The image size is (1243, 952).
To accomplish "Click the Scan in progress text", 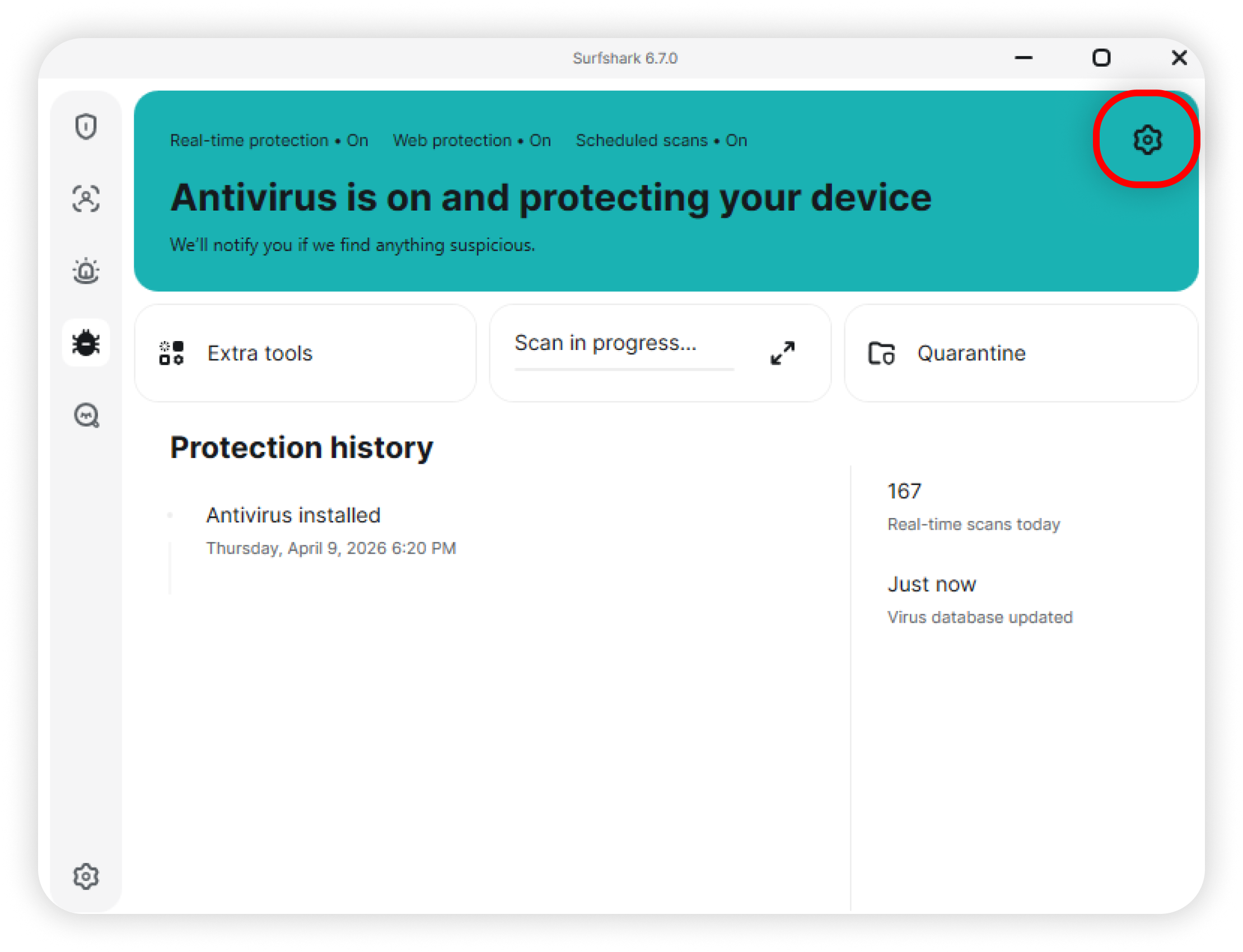I will pos(605,343).
